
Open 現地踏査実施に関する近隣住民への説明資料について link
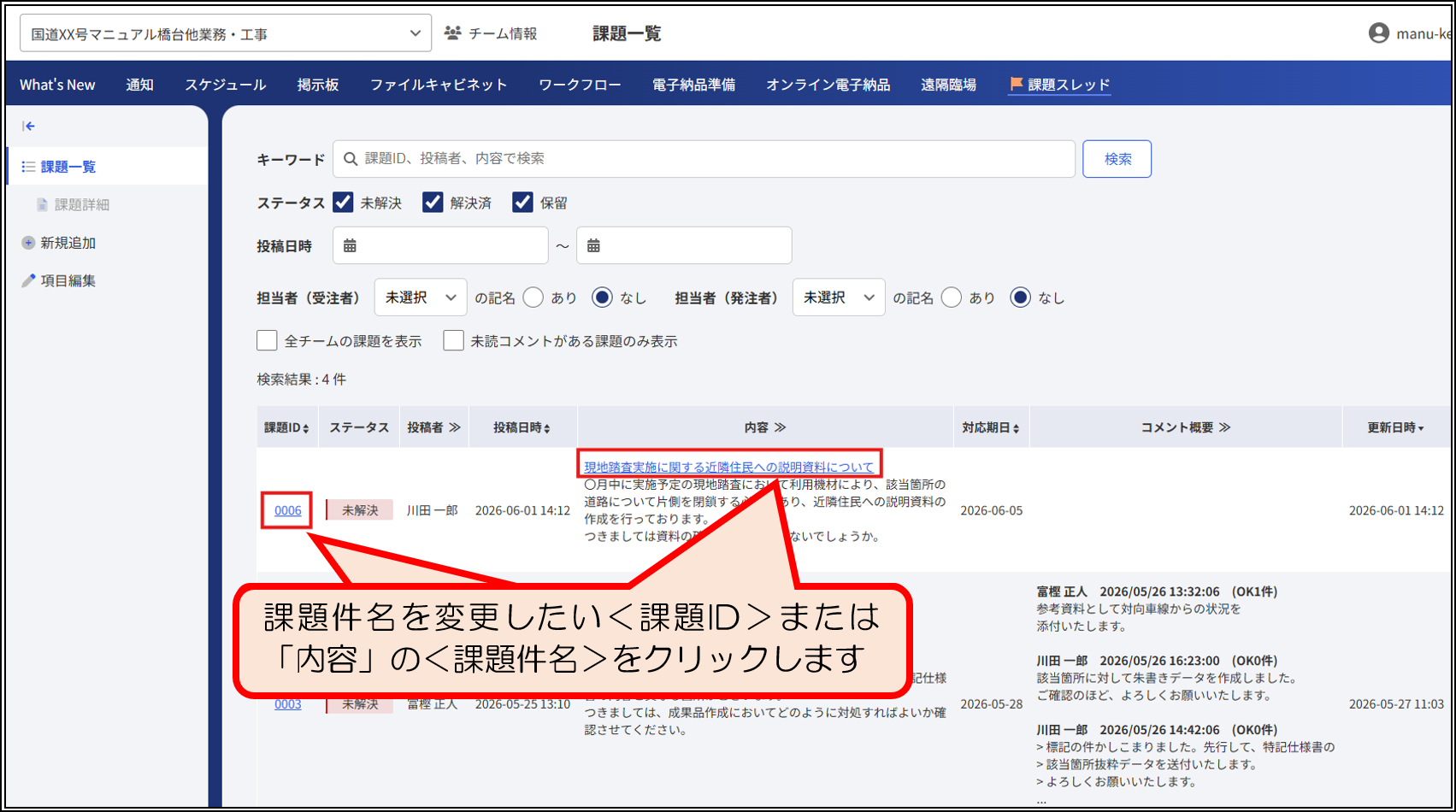tap(728, 467)
